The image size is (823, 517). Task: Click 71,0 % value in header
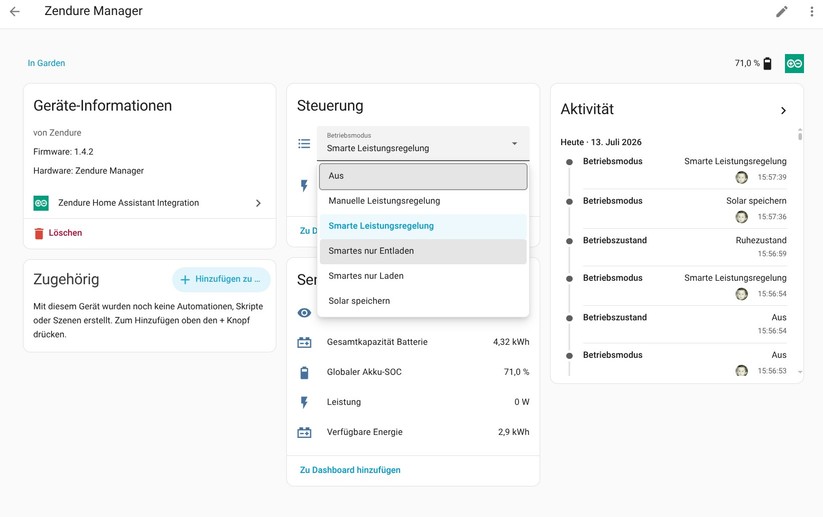pyautogui.click(x=747, y=63)
